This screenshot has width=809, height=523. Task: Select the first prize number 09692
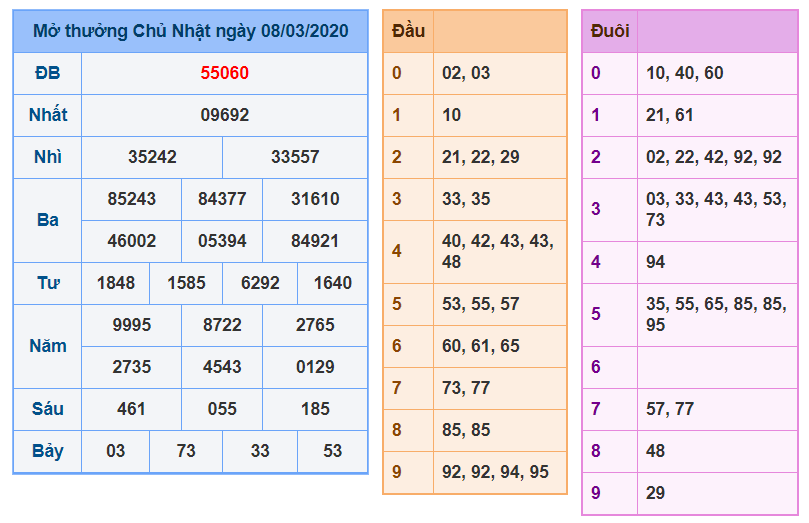[x=224, y=115]
